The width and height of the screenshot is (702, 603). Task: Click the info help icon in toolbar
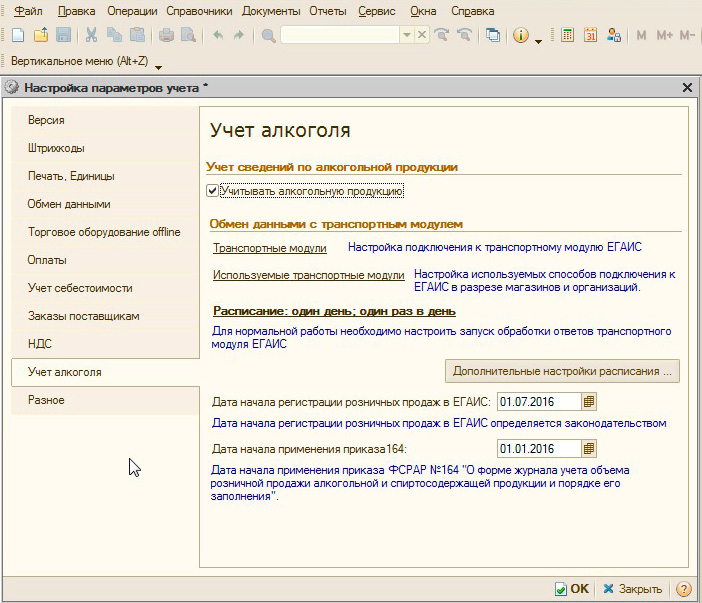coord(520,35)
